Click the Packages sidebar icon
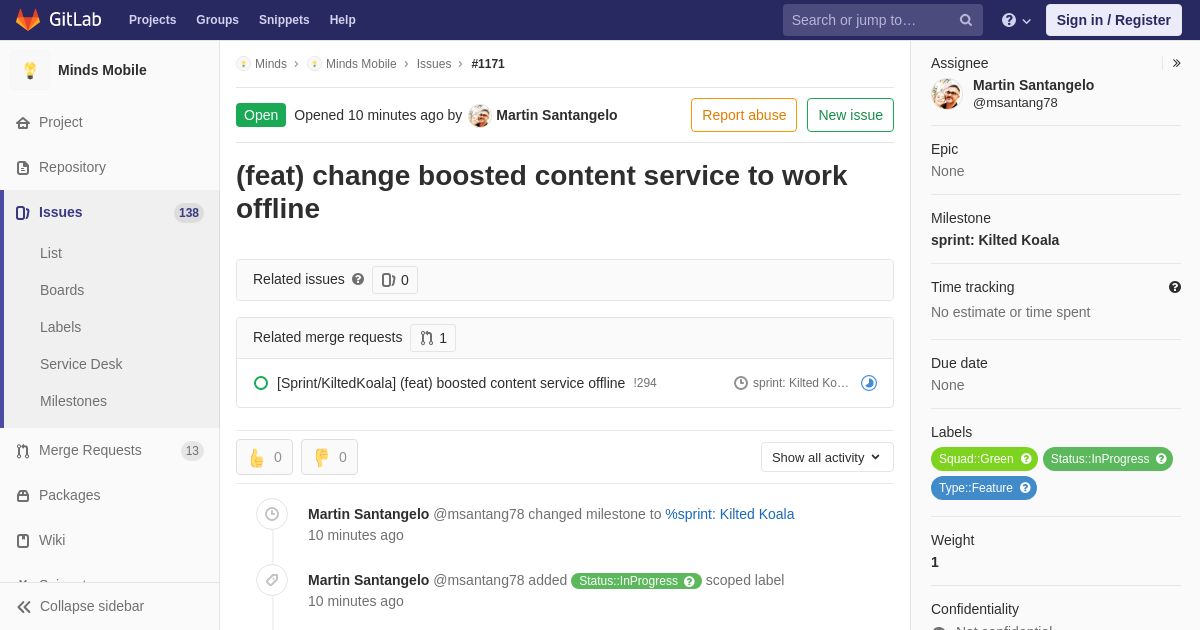This screenshot has width=1200, height=630. pyautogui.click(x=23, y=496)
